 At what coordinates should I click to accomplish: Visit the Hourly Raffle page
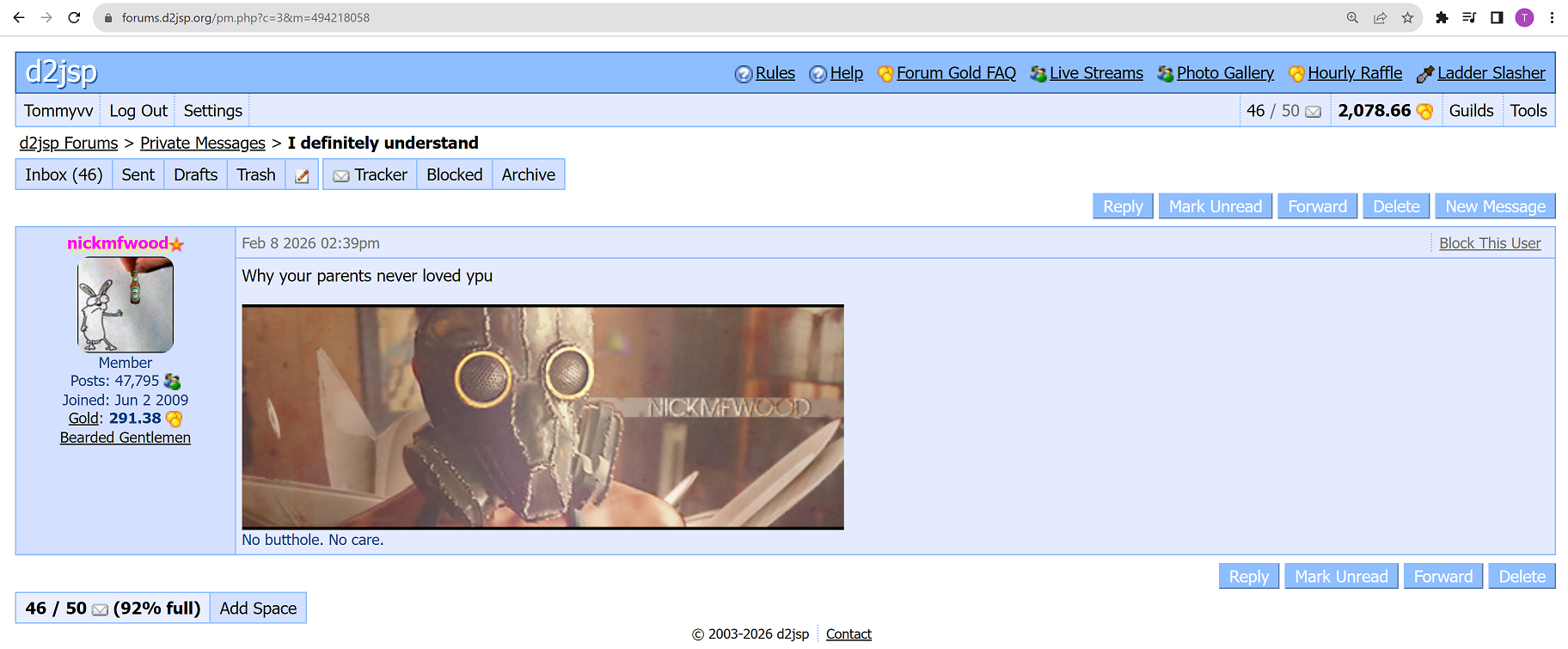click(1355, 73)
